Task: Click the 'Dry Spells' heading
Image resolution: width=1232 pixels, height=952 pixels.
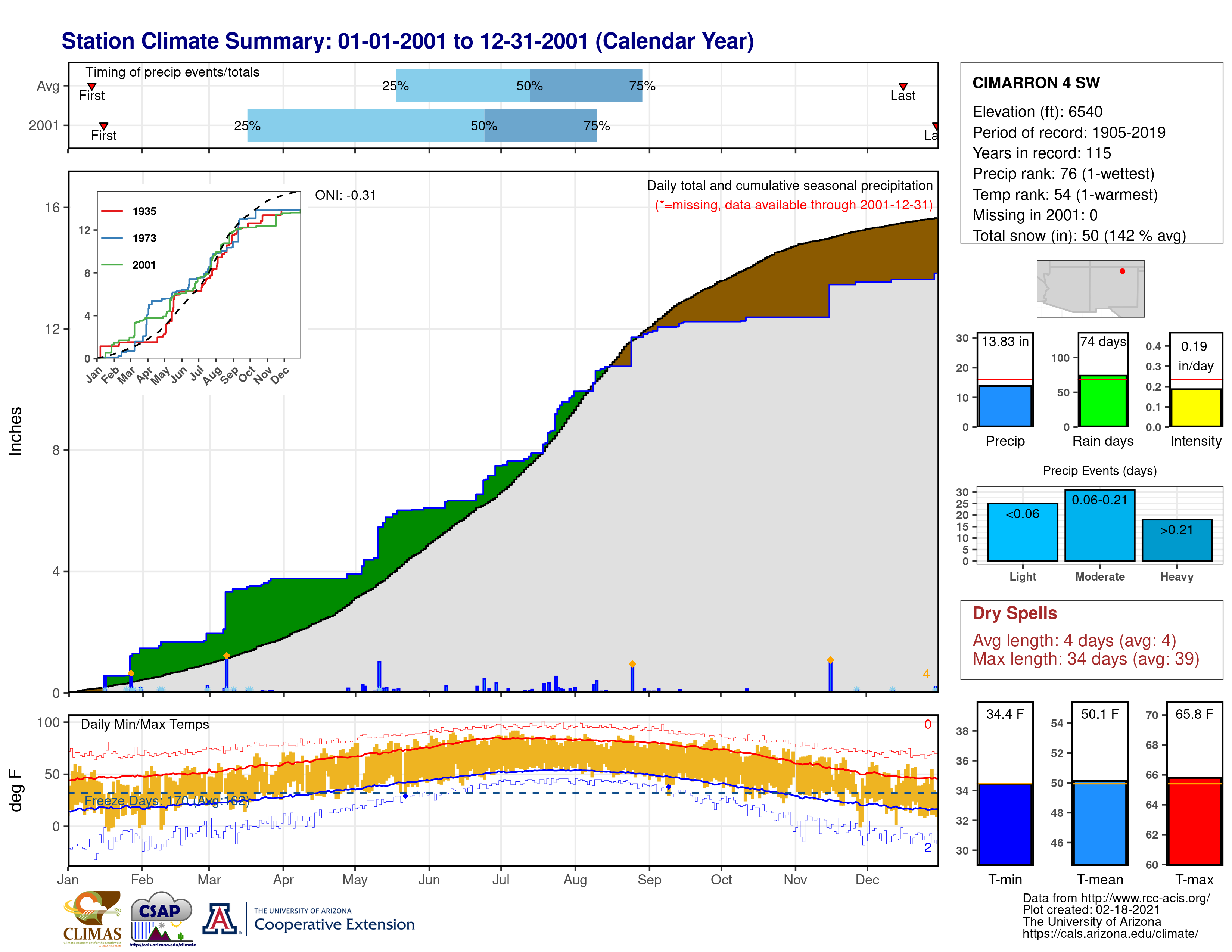Action: pos(1014,613)
